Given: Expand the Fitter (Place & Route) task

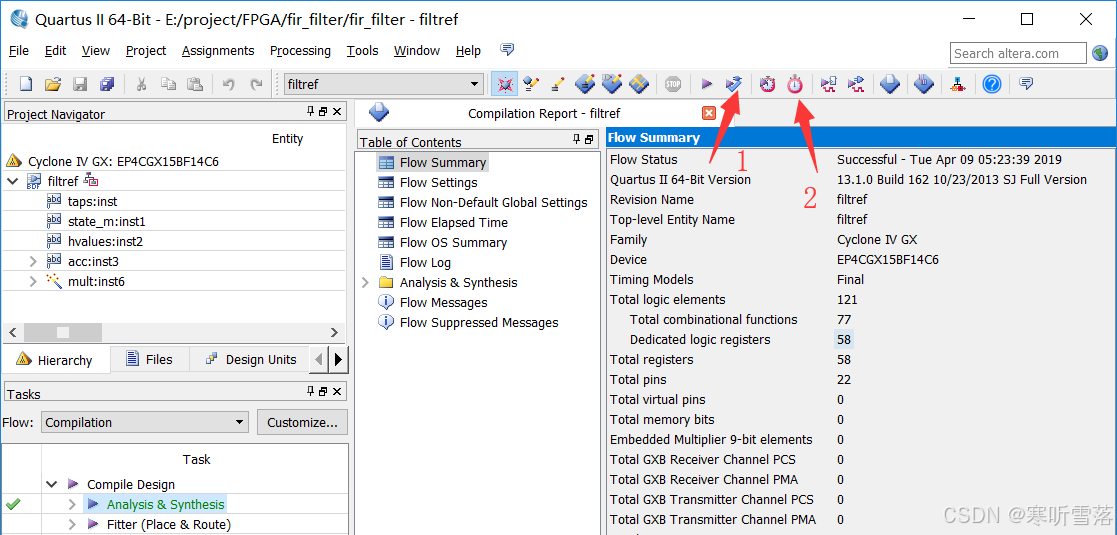Looking at the screenshot, I should (71, 524).
